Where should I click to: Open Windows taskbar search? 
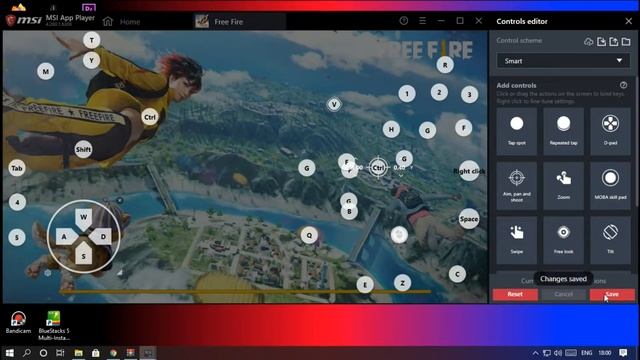click(27, 353)
